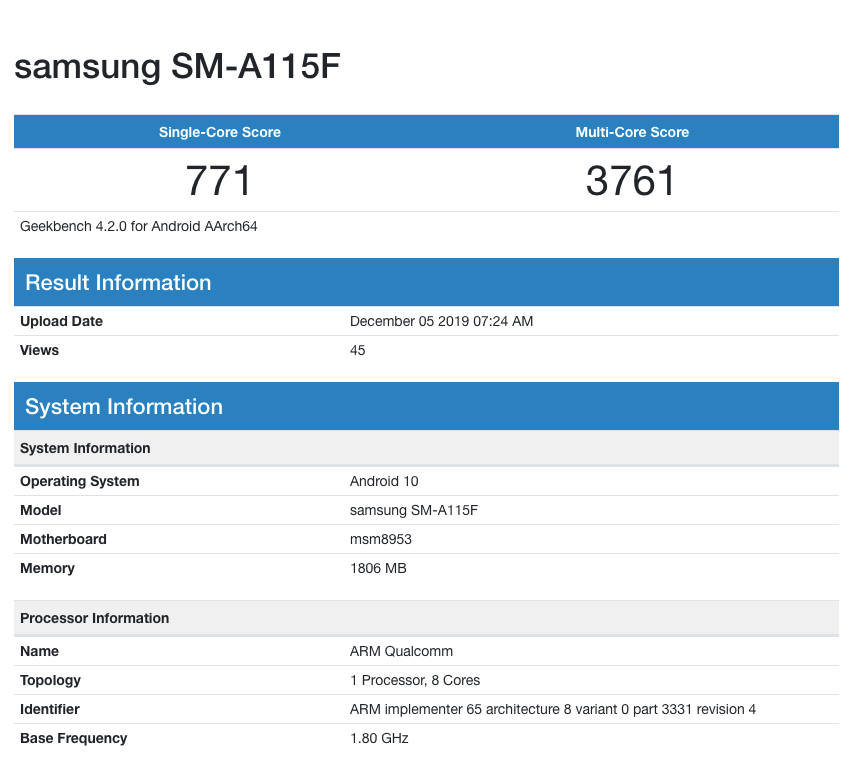The width and height of the screenshot is (853, 765).
Task: Select the Upload Date label
Action: [61, 321]
